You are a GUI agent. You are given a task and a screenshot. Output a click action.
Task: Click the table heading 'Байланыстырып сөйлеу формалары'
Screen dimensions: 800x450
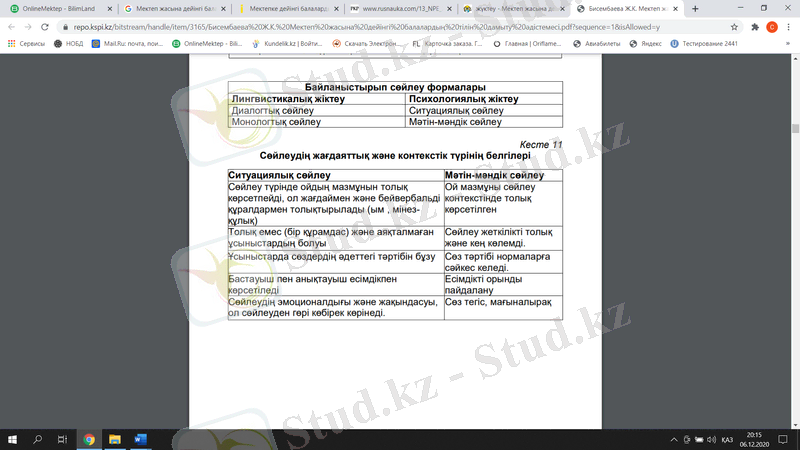pos(395,87)
